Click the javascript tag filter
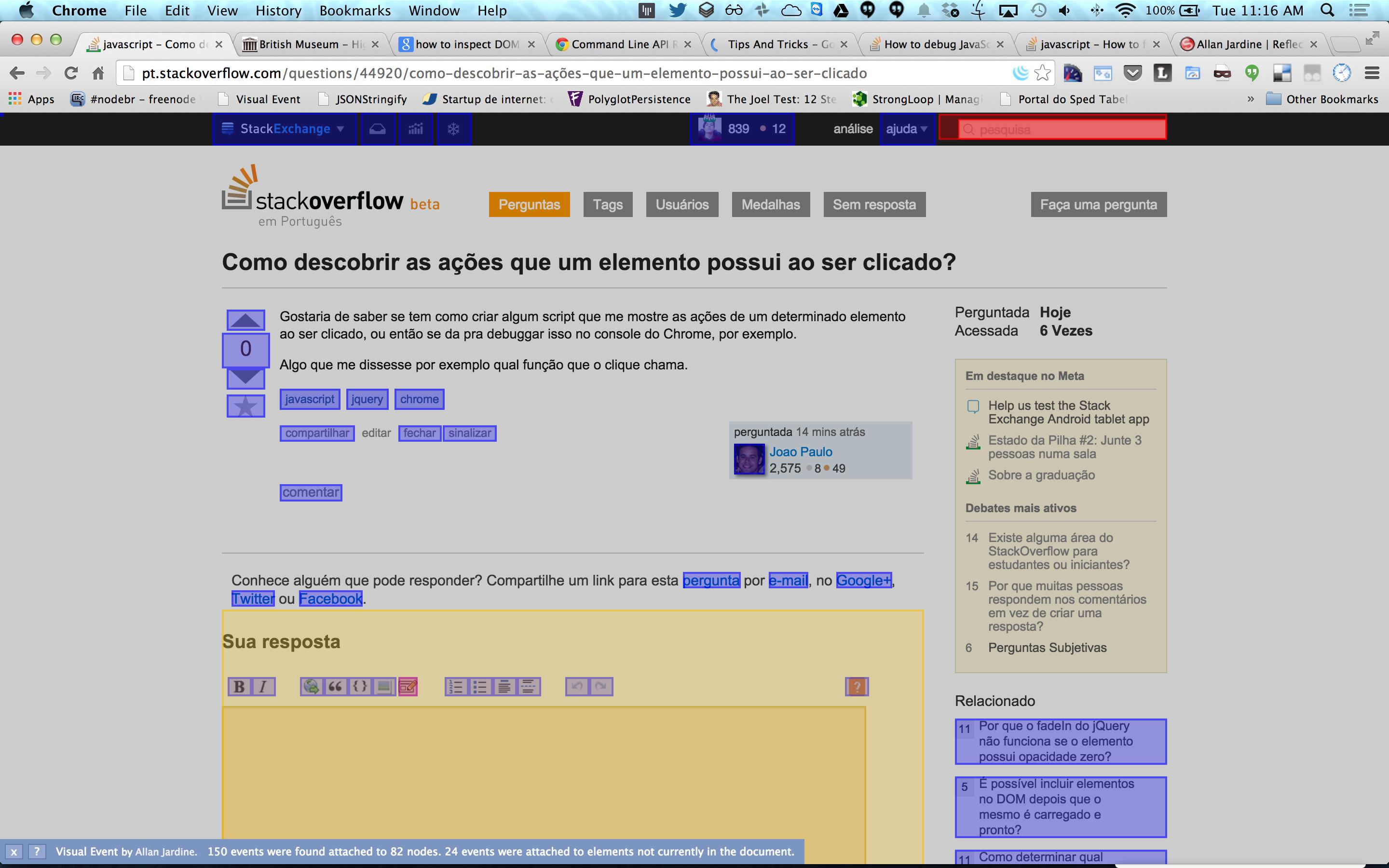The width and height of the screenshot is (1389, 868). pyautogui.click(x=309, y=399)
